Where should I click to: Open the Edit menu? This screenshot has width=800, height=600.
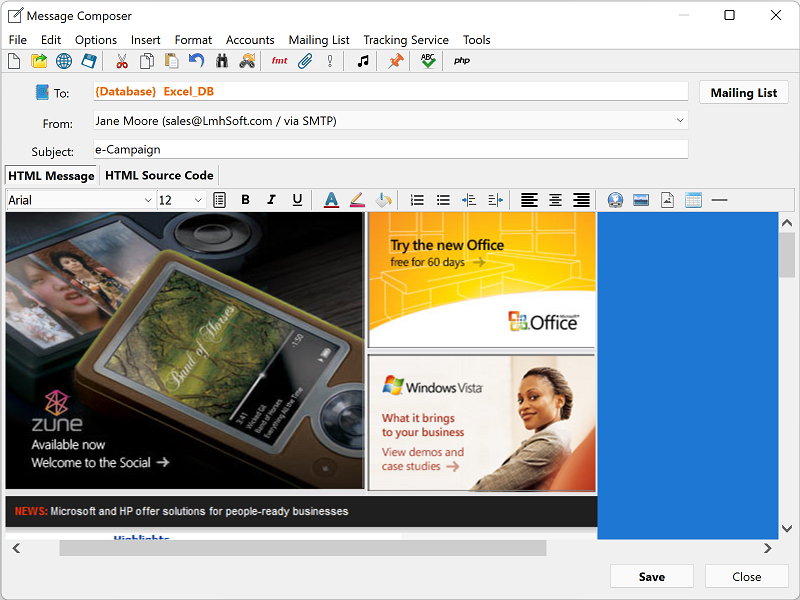click(x=51, y=40)
